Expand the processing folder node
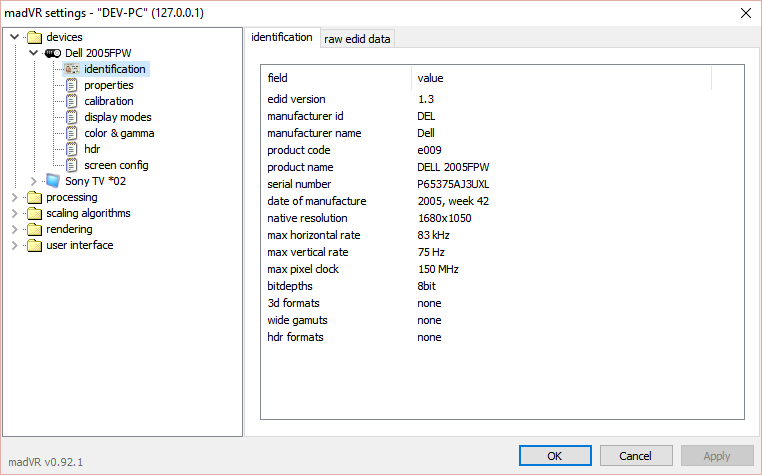The image size is (762, 475). click(x=15, y=197)
